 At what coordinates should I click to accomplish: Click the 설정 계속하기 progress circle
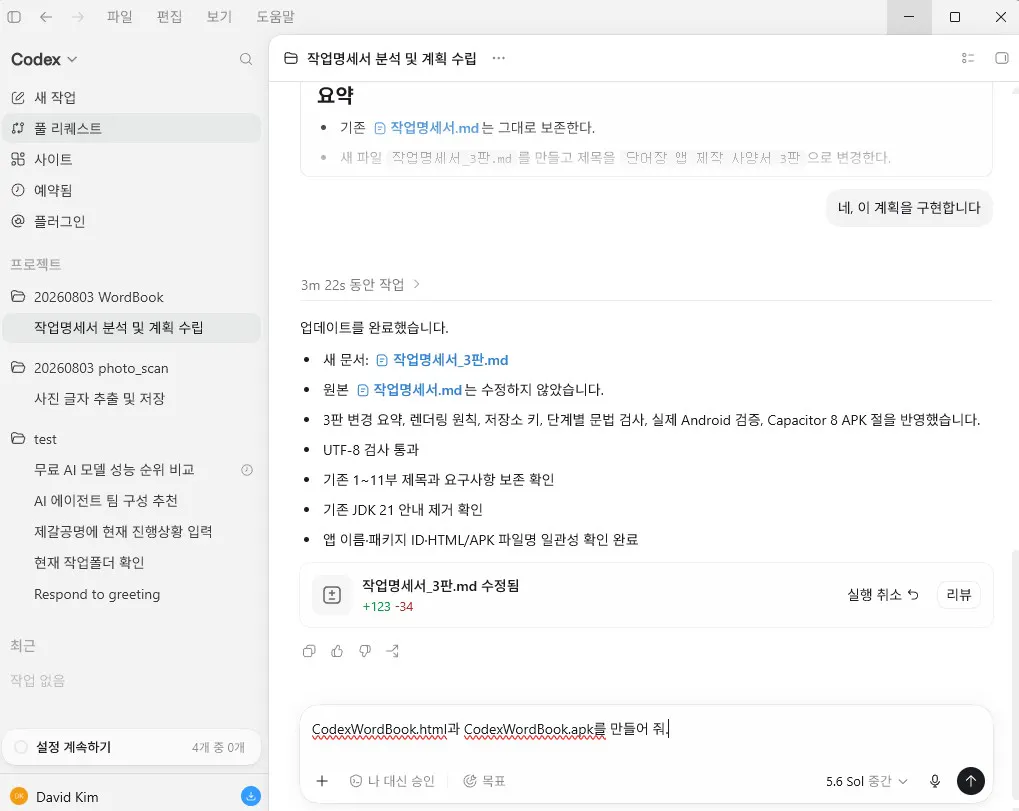pos(21,747)
